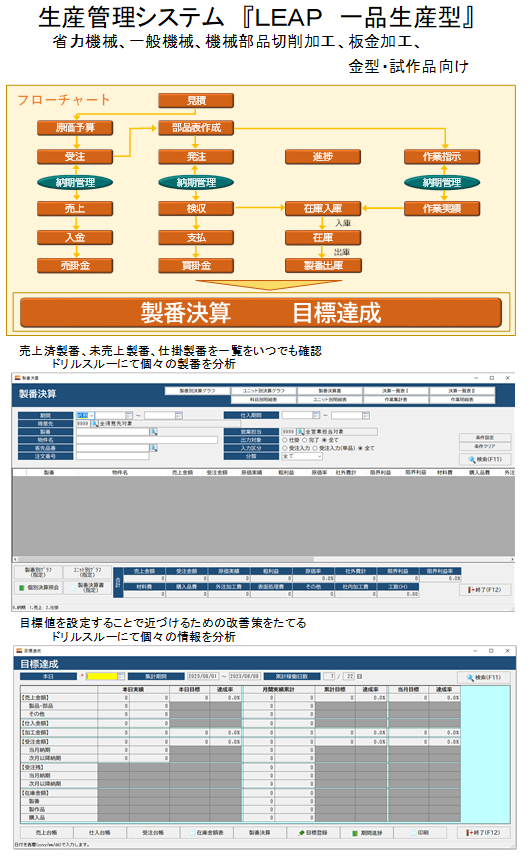Click the yellow 本日 date input field

click(102, 677)
